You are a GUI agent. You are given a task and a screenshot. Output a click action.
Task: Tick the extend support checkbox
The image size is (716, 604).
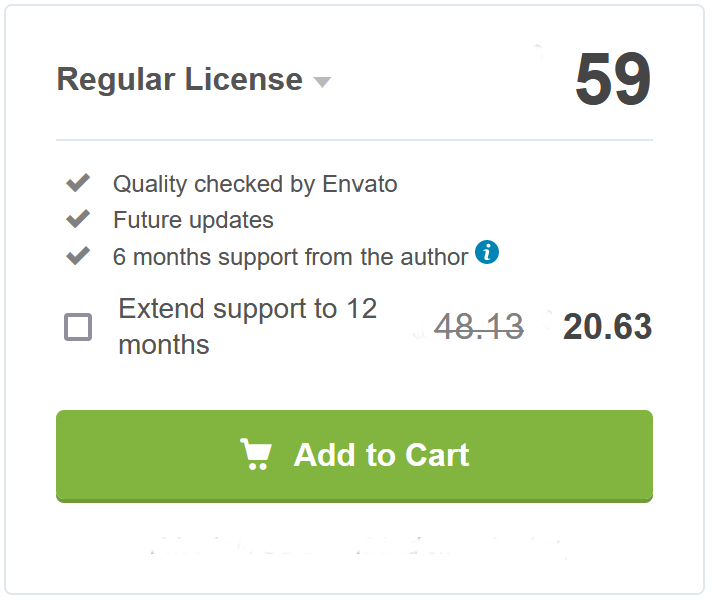(78, 327)
